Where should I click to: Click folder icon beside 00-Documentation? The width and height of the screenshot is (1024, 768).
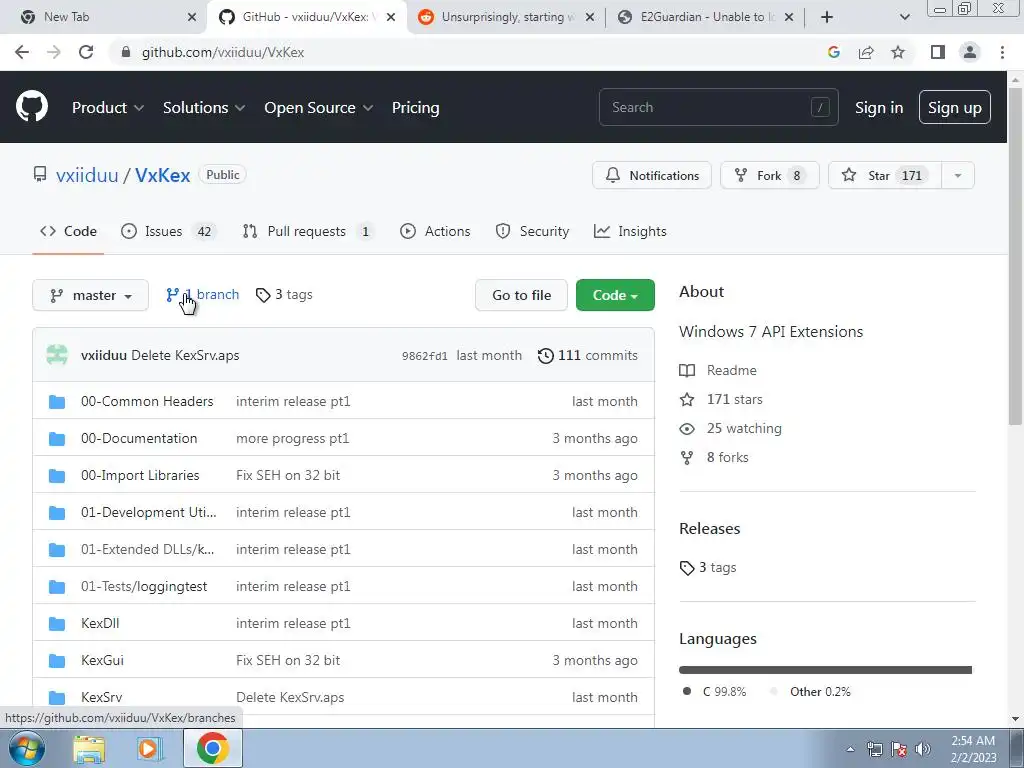coord(57,439)
